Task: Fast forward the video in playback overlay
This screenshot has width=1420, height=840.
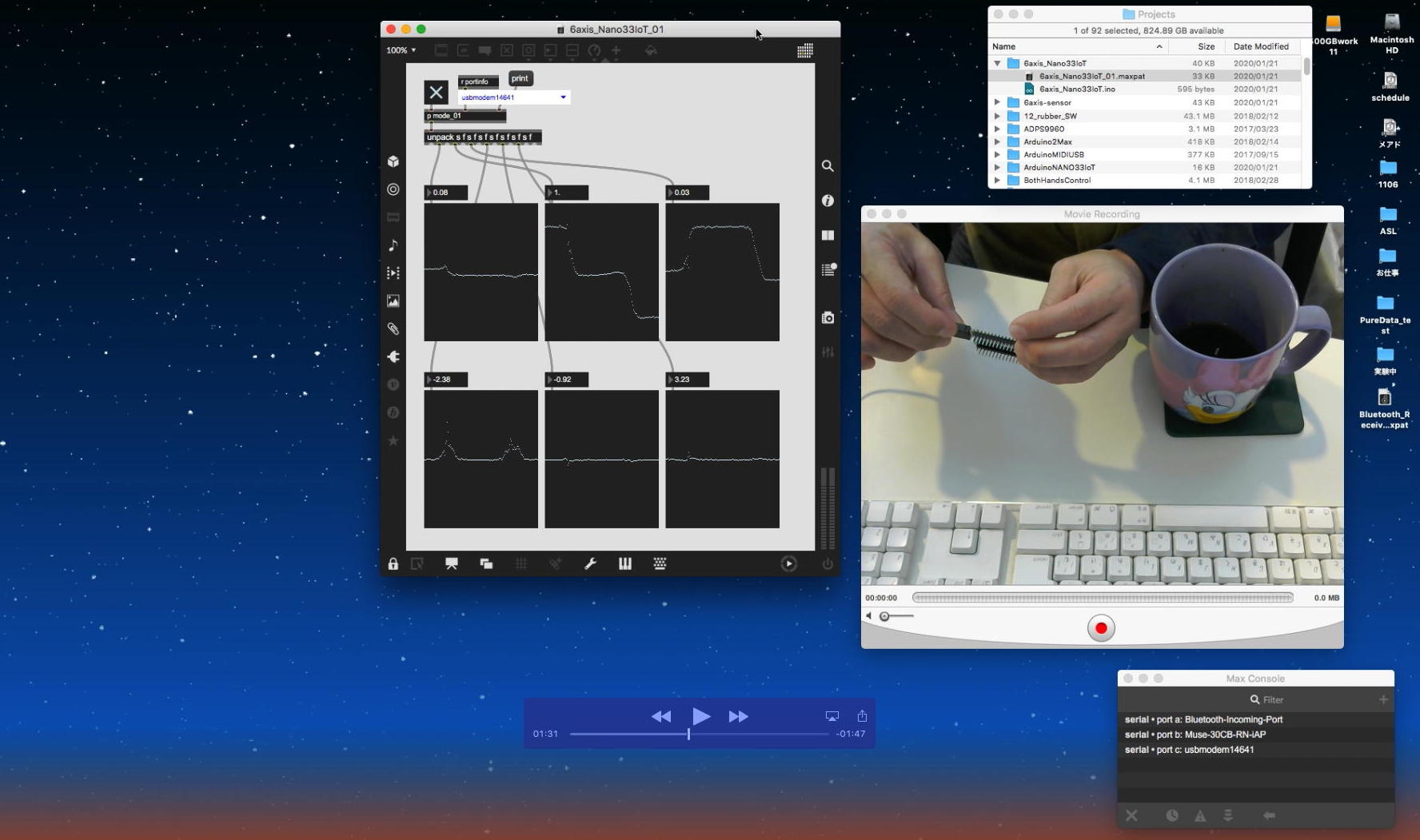Action: coord(738,717)
